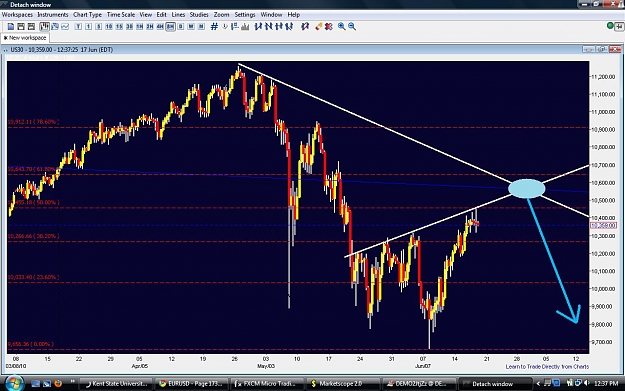Viewport: 625px width, 391px height.
Task: Open the Lines menu
Action: coord(178,15)
